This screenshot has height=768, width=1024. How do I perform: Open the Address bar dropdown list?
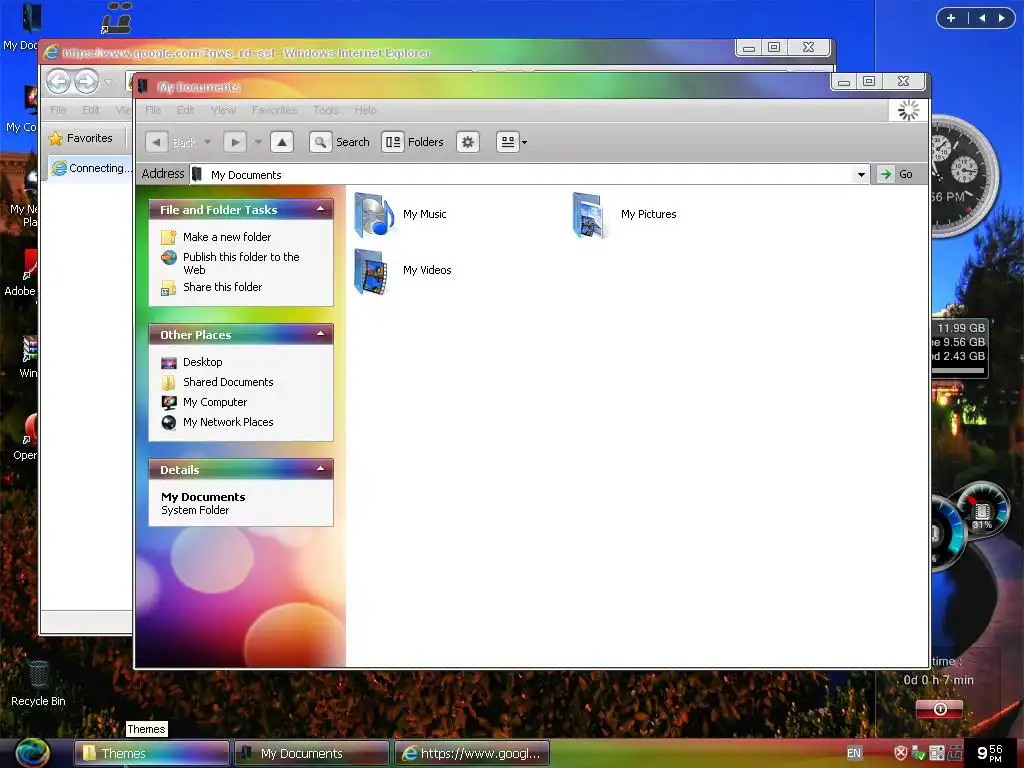tap(861, 174)
